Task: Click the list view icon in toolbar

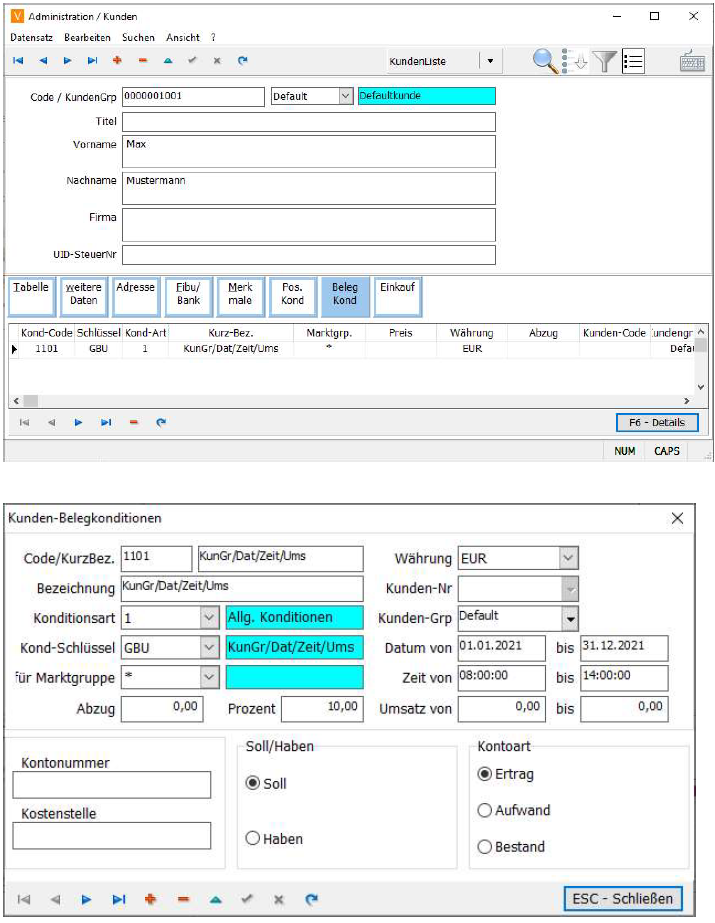Action: click(x=632, y=61)
